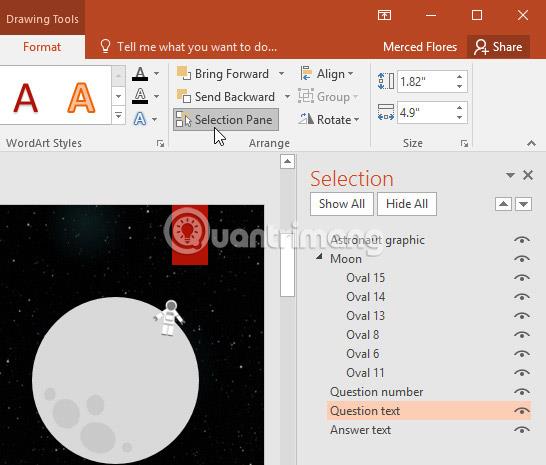Viewport: 546px width, 465px height.
Task: Click Bring Forward command
Action: pos(223,74)
